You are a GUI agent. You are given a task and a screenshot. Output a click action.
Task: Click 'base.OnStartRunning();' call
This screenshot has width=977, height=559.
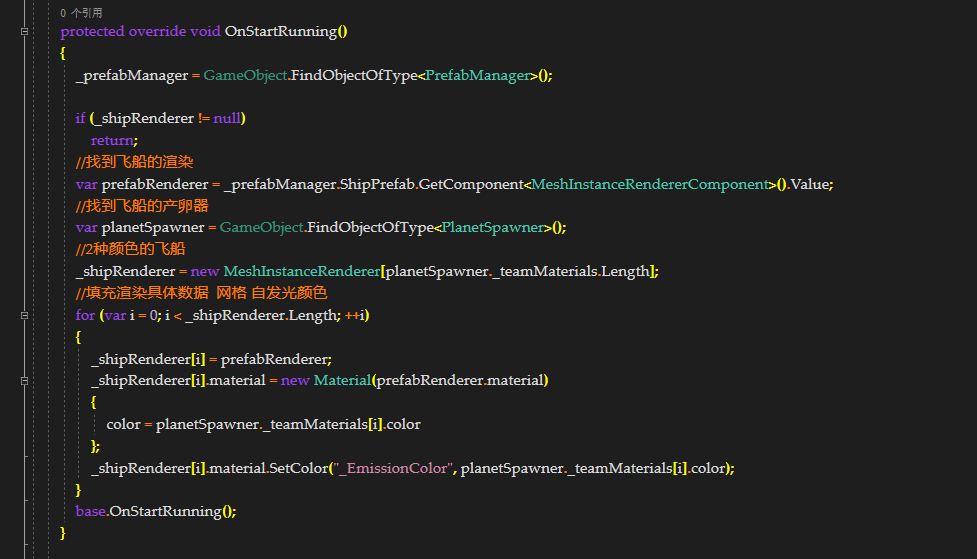[156, 512]
